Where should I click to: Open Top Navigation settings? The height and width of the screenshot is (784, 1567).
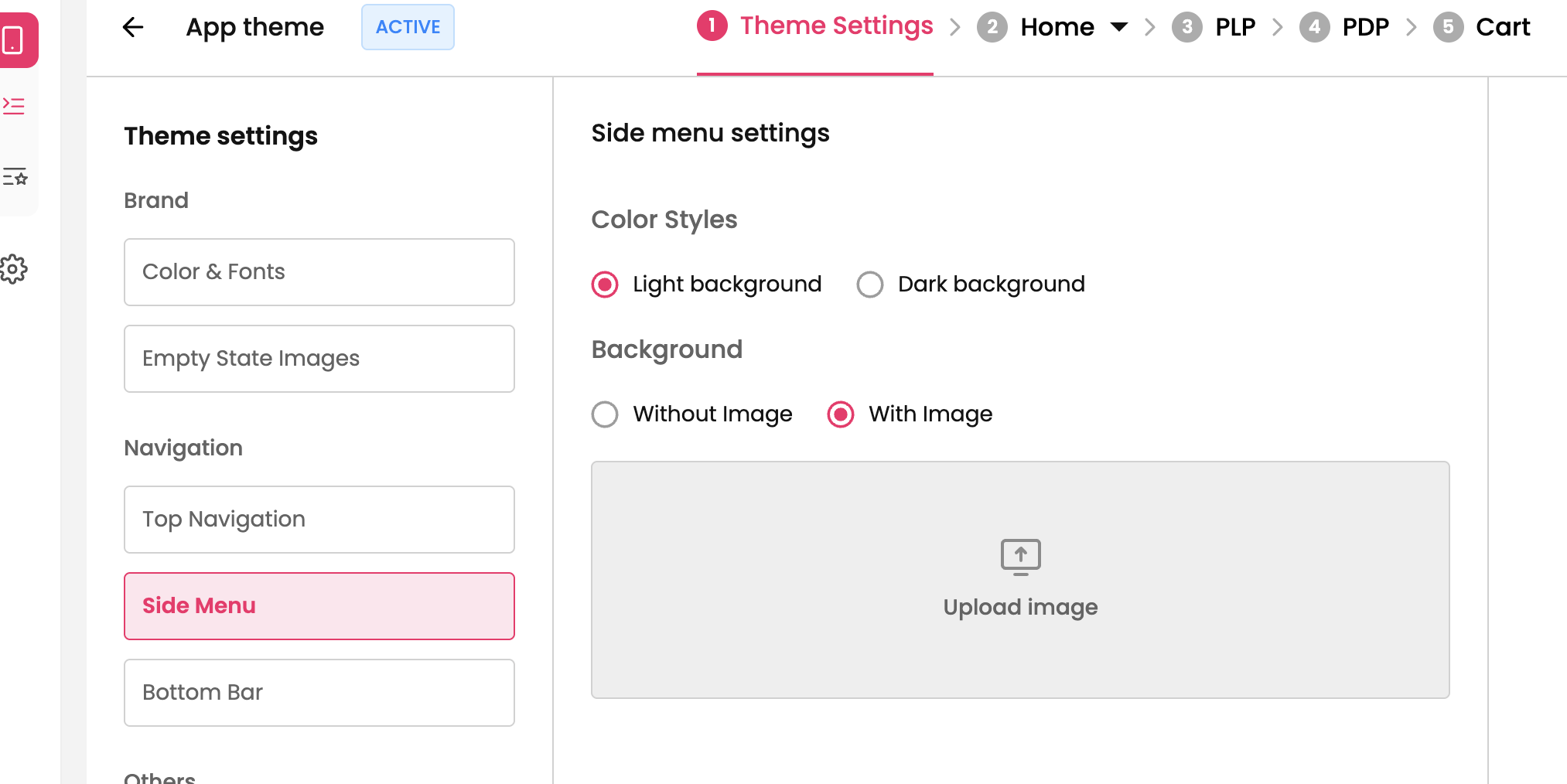coord(319,520)
